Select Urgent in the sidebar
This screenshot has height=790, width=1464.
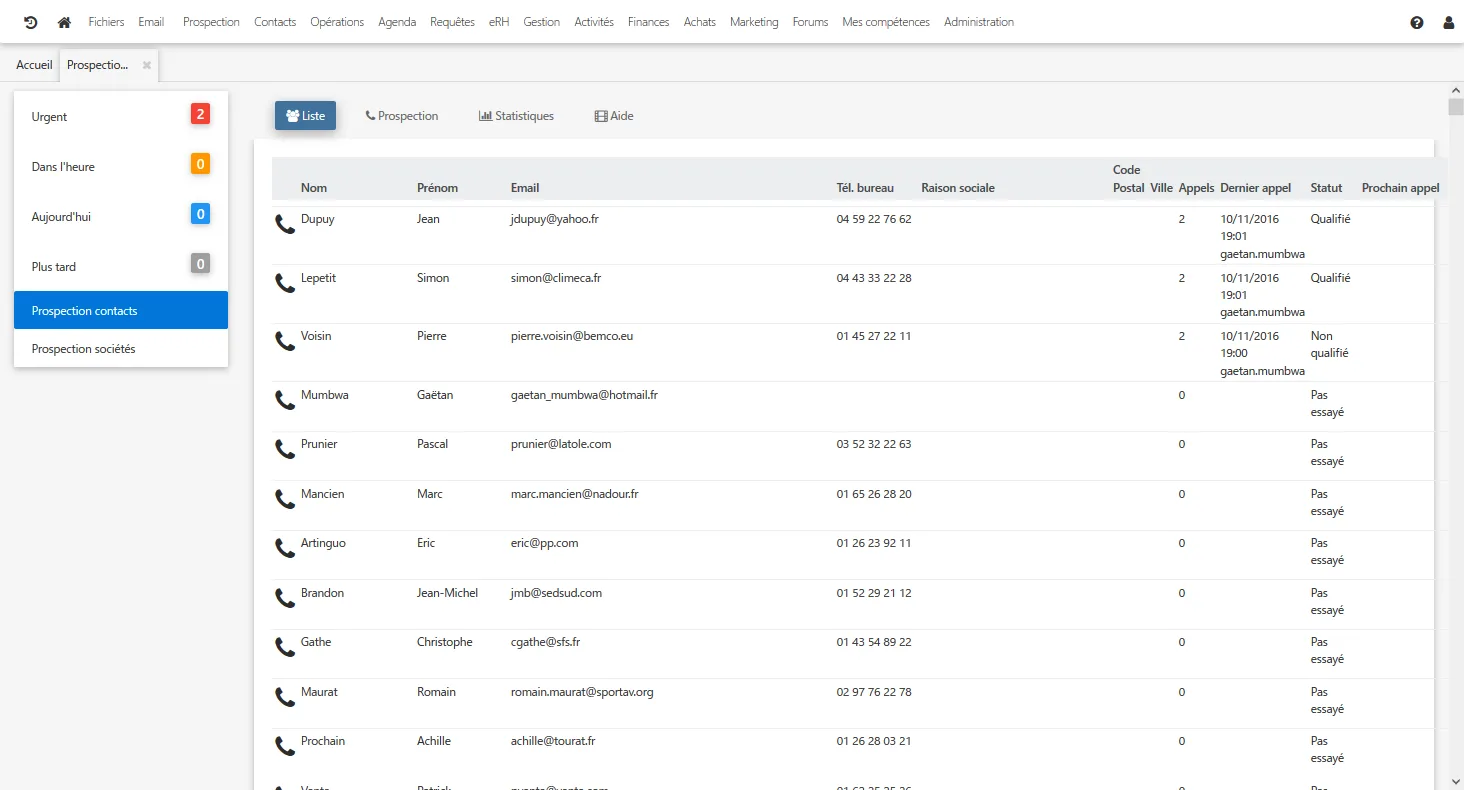(121, 116)
